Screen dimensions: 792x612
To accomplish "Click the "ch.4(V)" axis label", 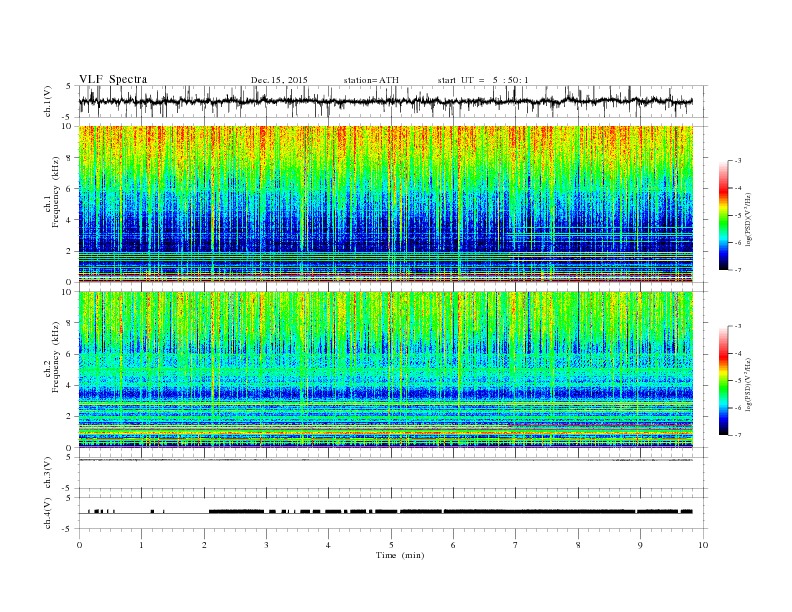I will (48, 513).
